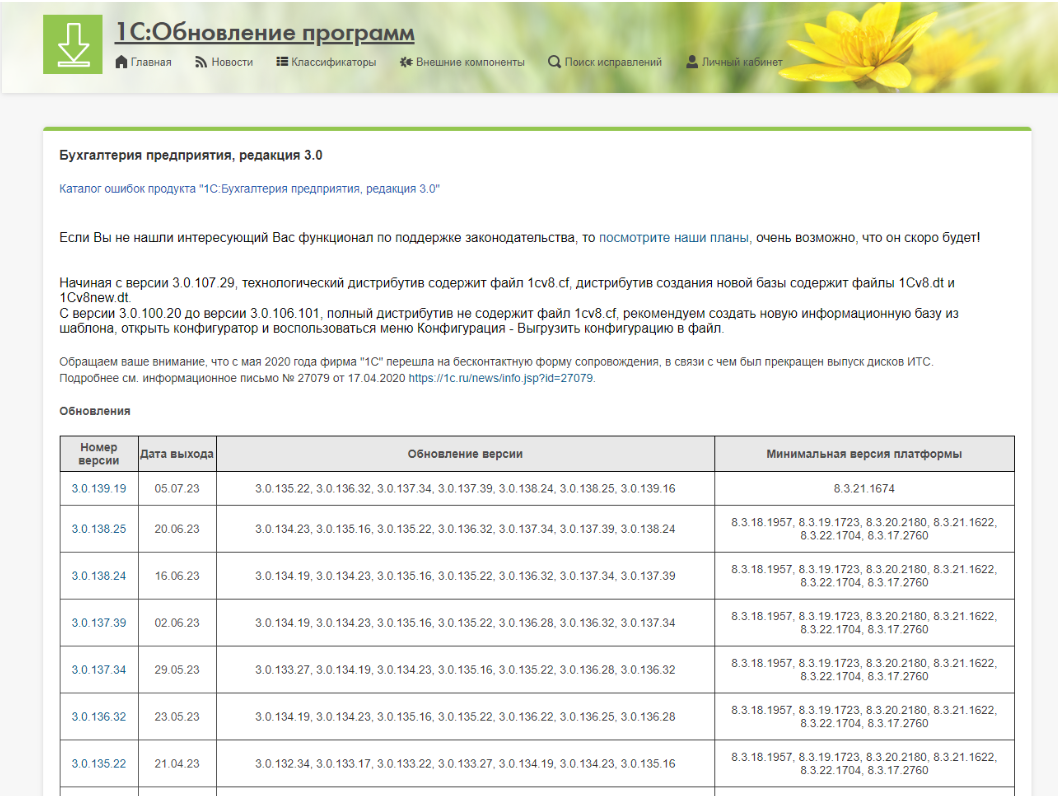The image size is (1058, 796).
Task: Click the Обновления section heading
Action: [x=94, y=411]
